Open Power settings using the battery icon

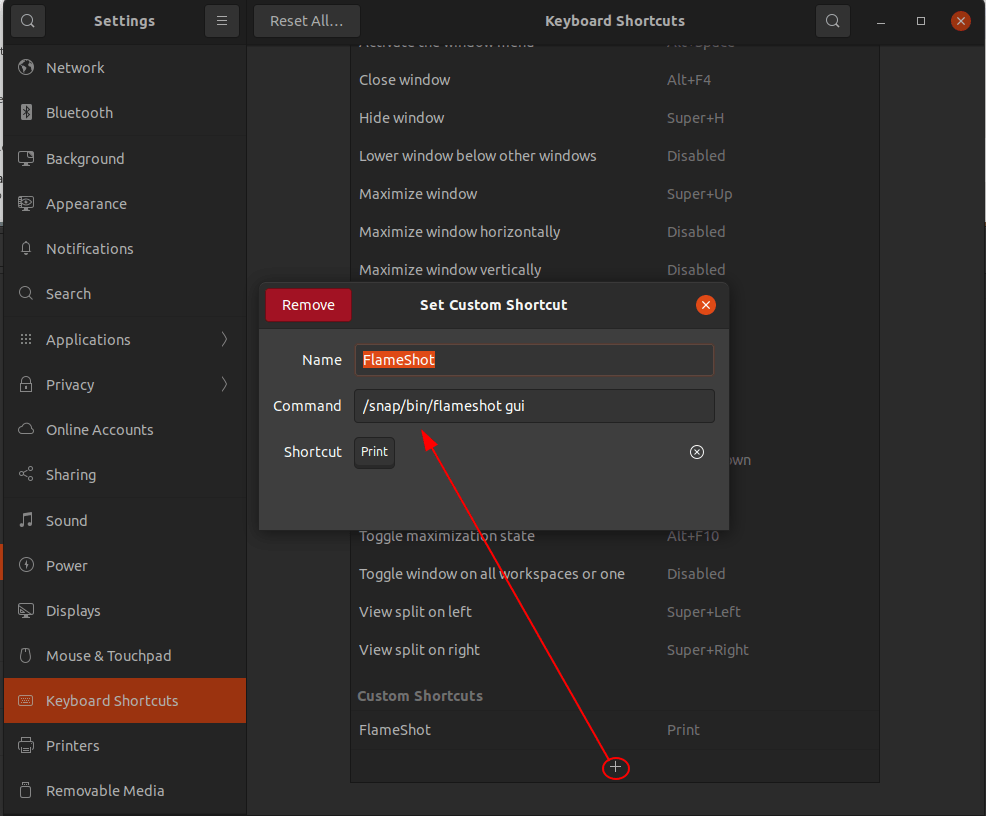pyautogui.click(x=24, y=565)
